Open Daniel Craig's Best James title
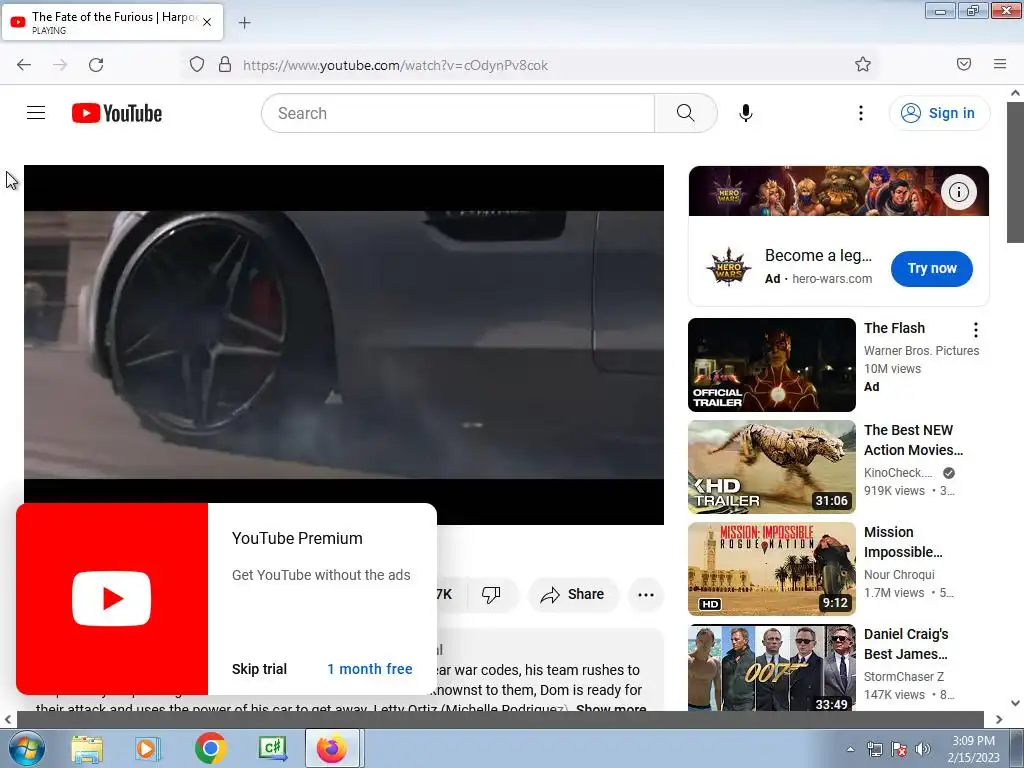Image resolution: width=1024 pixels, height=768 pixels. [x=906, y=644]
